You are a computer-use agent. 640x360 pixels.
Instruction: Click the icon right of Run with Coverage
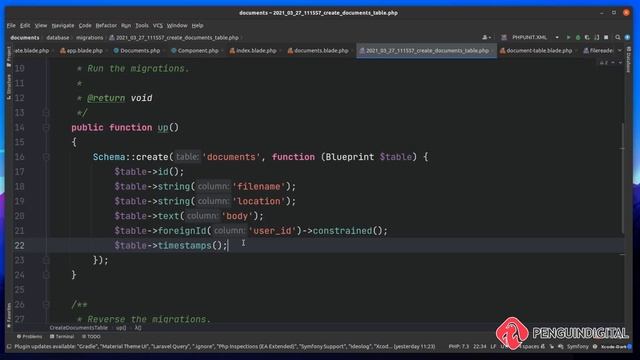597,38
